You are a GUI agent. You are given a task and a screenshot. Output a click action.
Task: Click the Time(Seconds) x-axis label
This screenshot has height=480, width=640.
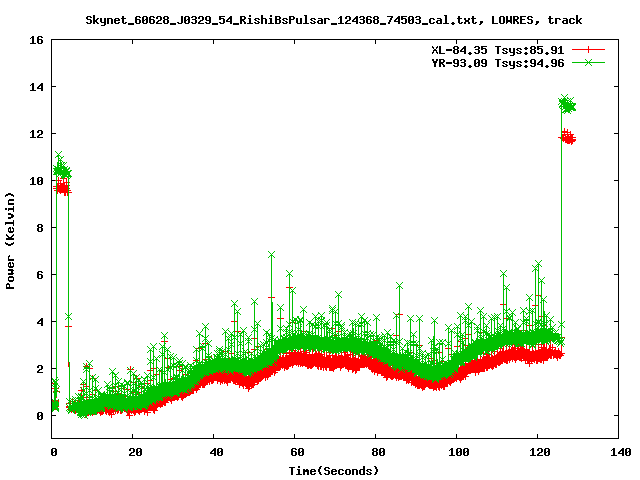click(334, 471)
